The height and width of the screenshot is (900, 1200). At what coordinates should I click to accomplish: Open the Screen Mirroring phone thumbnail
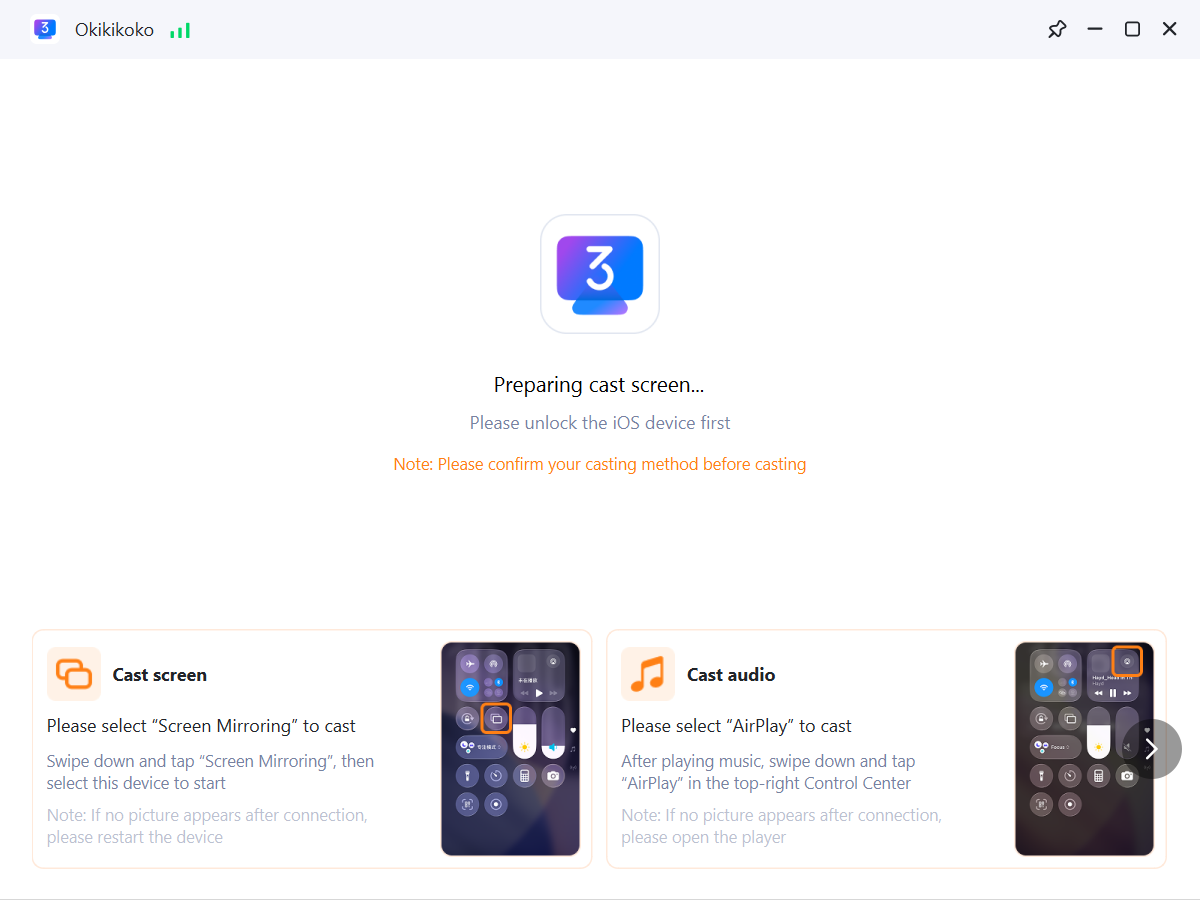tap(511, 749)
